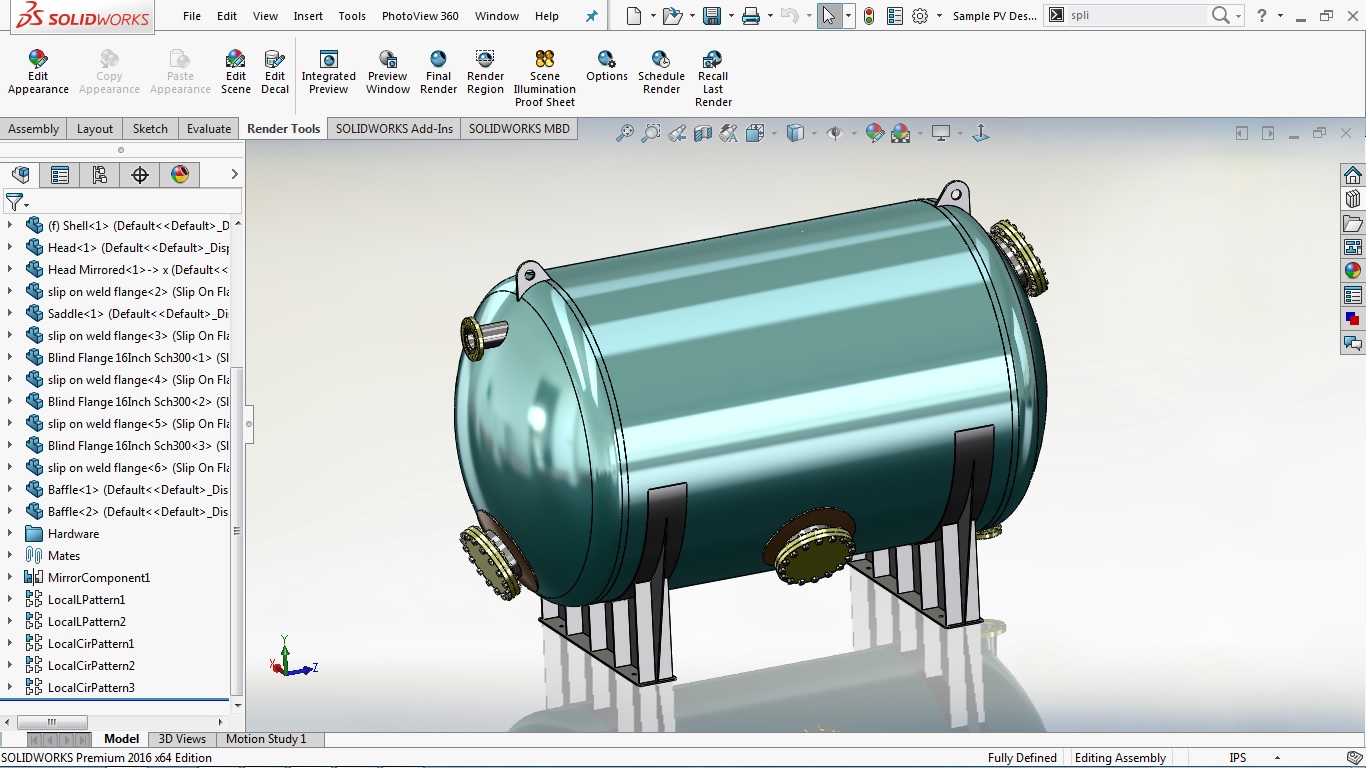Screen dimensions: 1366x768
Task: Click the Rebuild traffic light icon
Action: [869, 16]
